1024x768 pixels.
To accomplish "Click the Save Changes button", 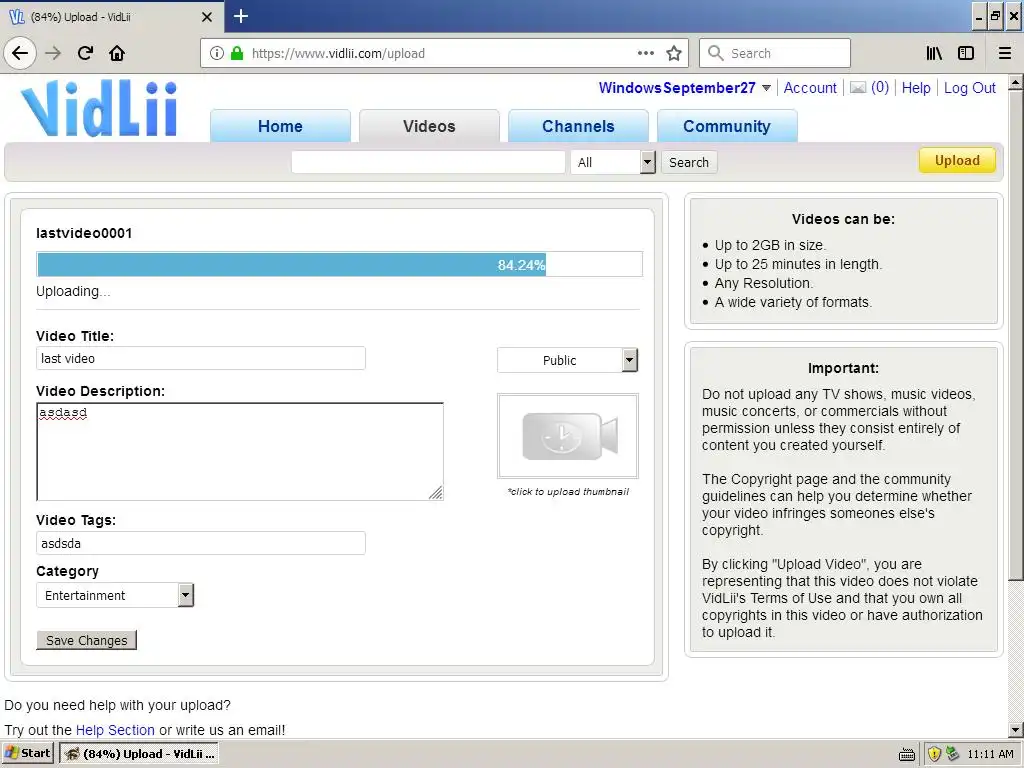I will pos(86,640).
